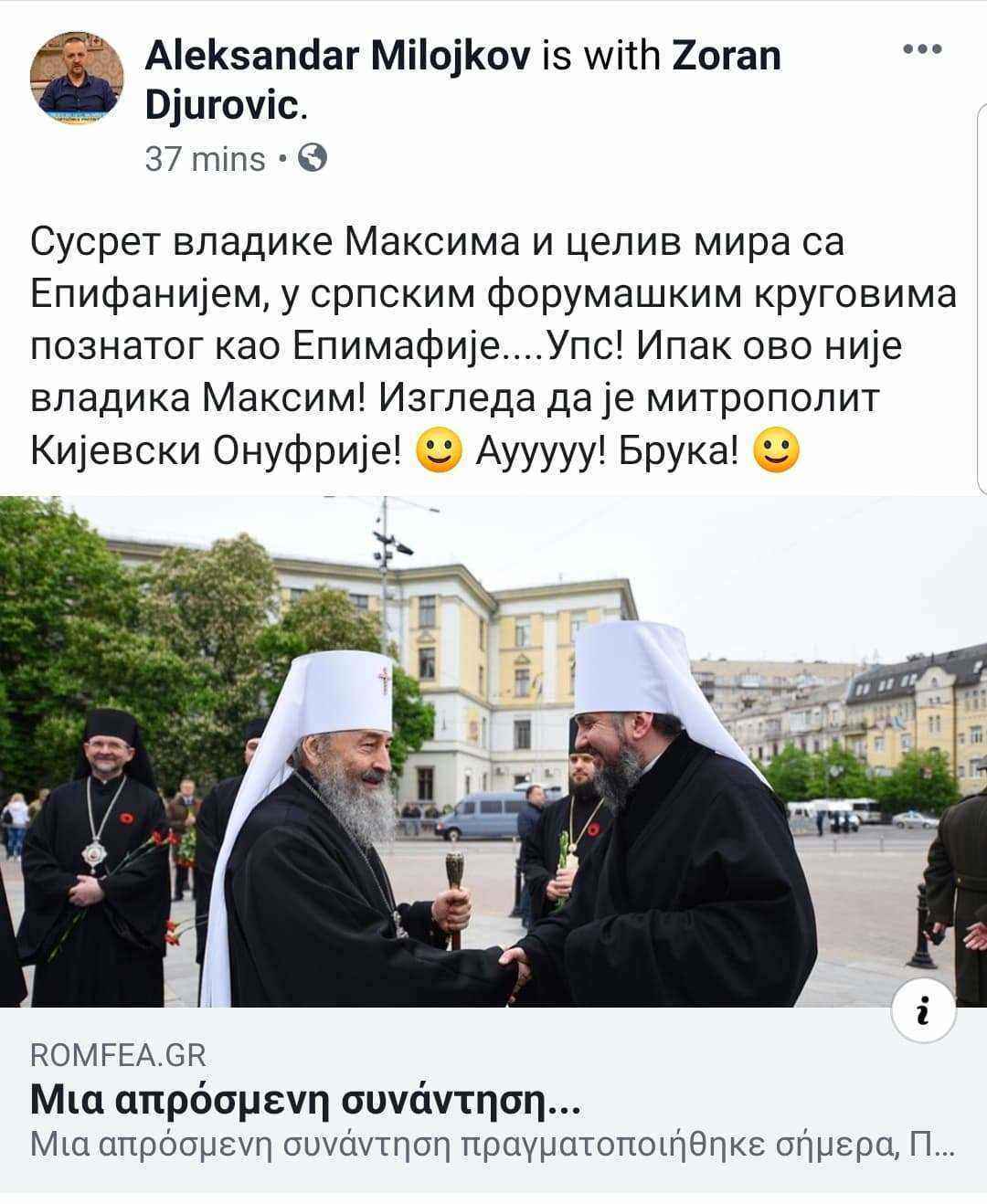
Task: Open the ROMFEA.GR source label
Action: pos(119,1056)
